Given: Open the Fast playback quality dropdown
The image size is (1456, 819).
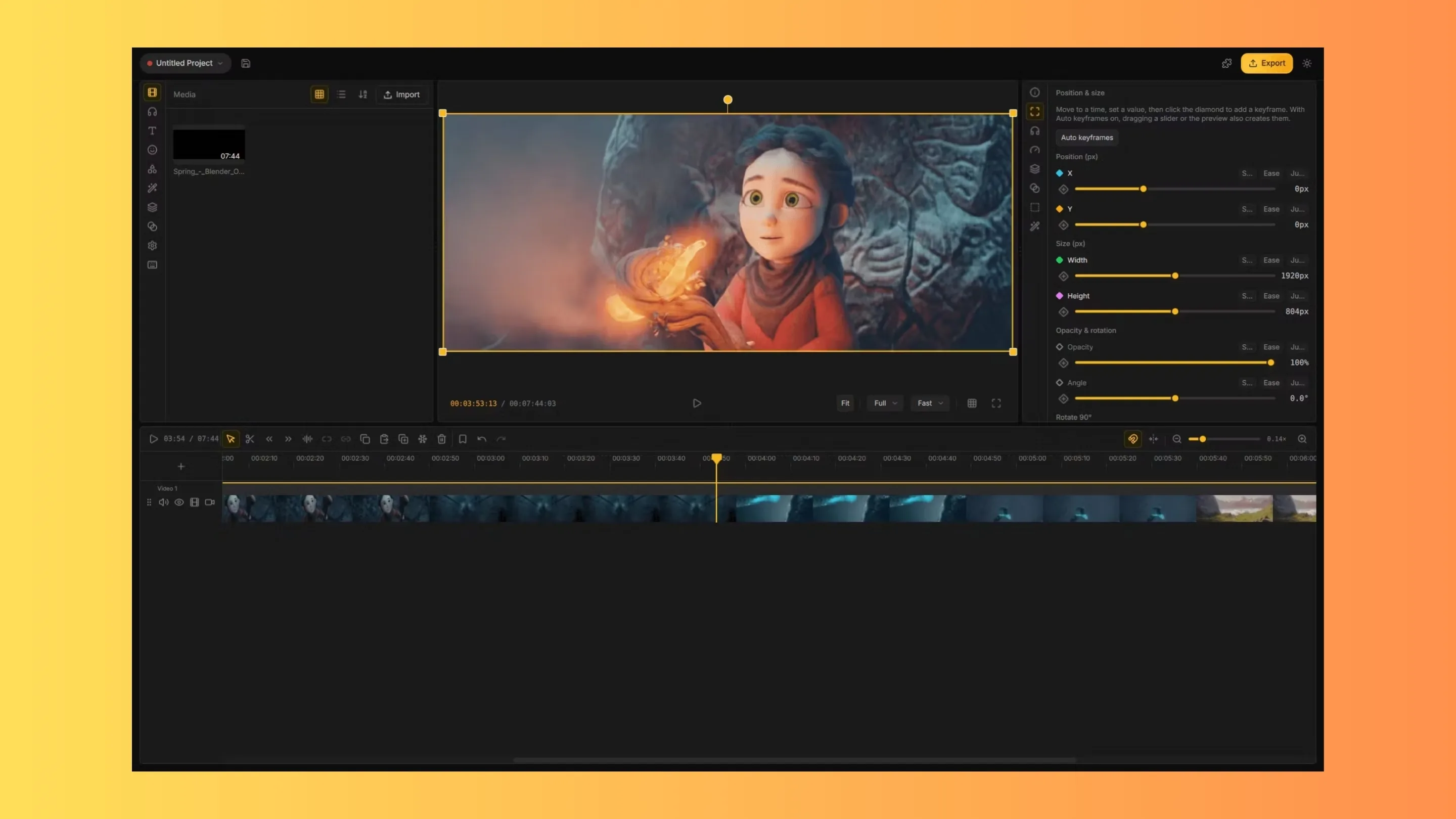Looking at the screenshot, I should (930, 403).
